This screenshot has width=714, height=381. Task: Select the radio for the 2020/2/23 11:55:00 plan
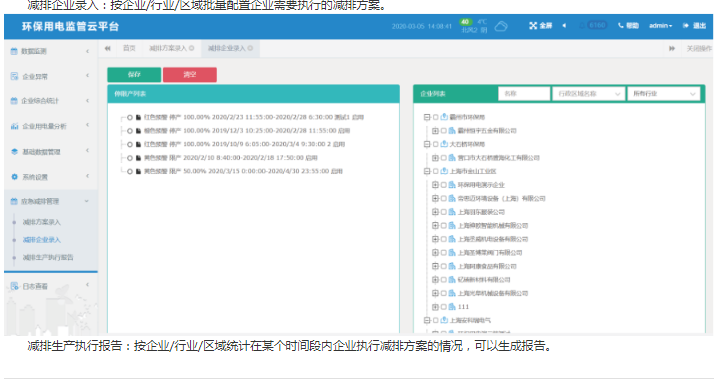point(130,117)
